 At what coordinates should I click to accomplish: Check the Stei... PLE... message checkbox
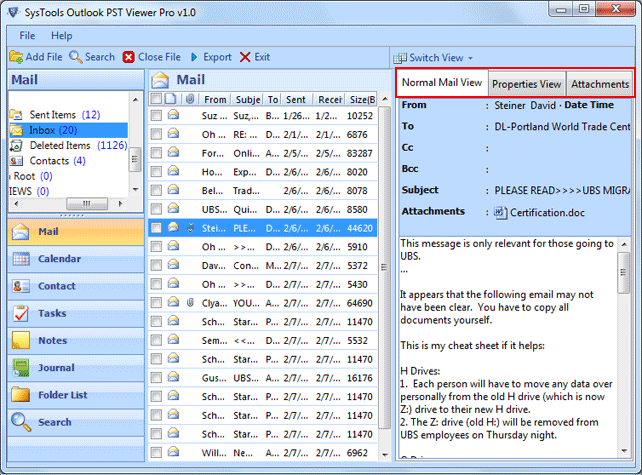coord(156,228)
